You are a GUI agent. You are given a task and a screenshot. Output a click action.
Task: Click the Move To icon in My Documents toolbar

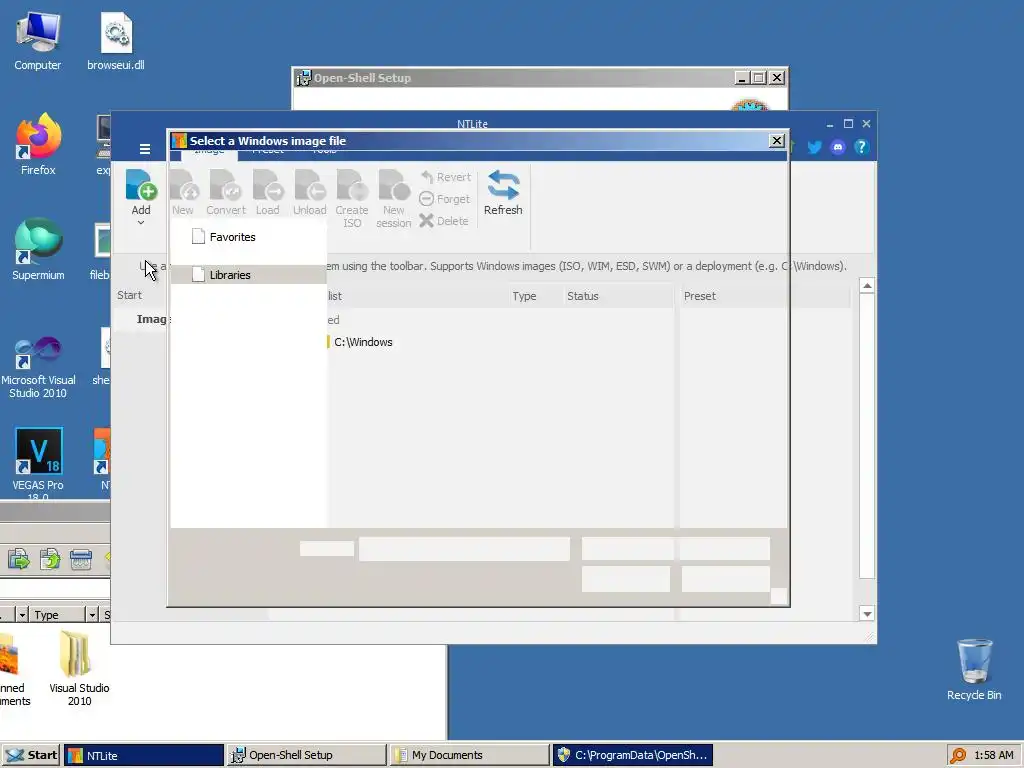coord(19,559)
